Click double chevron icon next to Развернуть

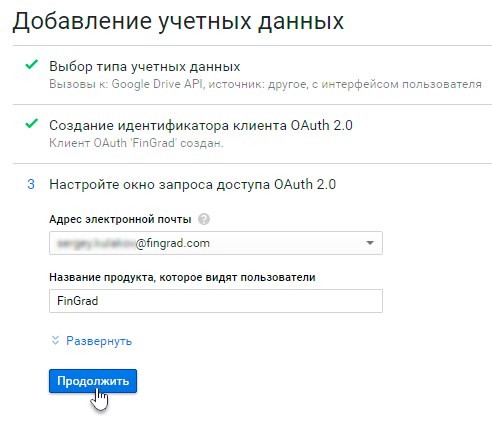[x=55, y=340]
